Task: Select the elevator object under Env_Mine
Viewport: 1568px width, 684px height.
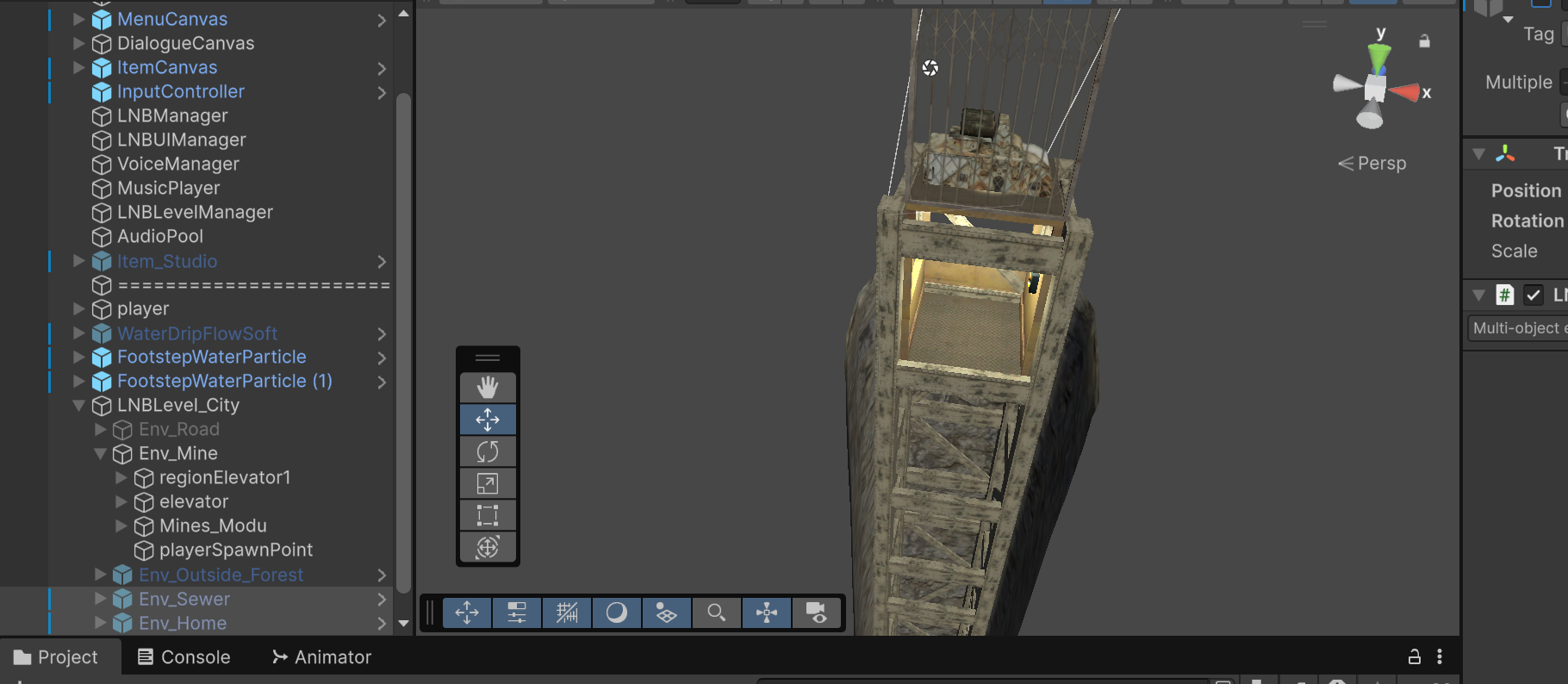Action: (194, 501)
